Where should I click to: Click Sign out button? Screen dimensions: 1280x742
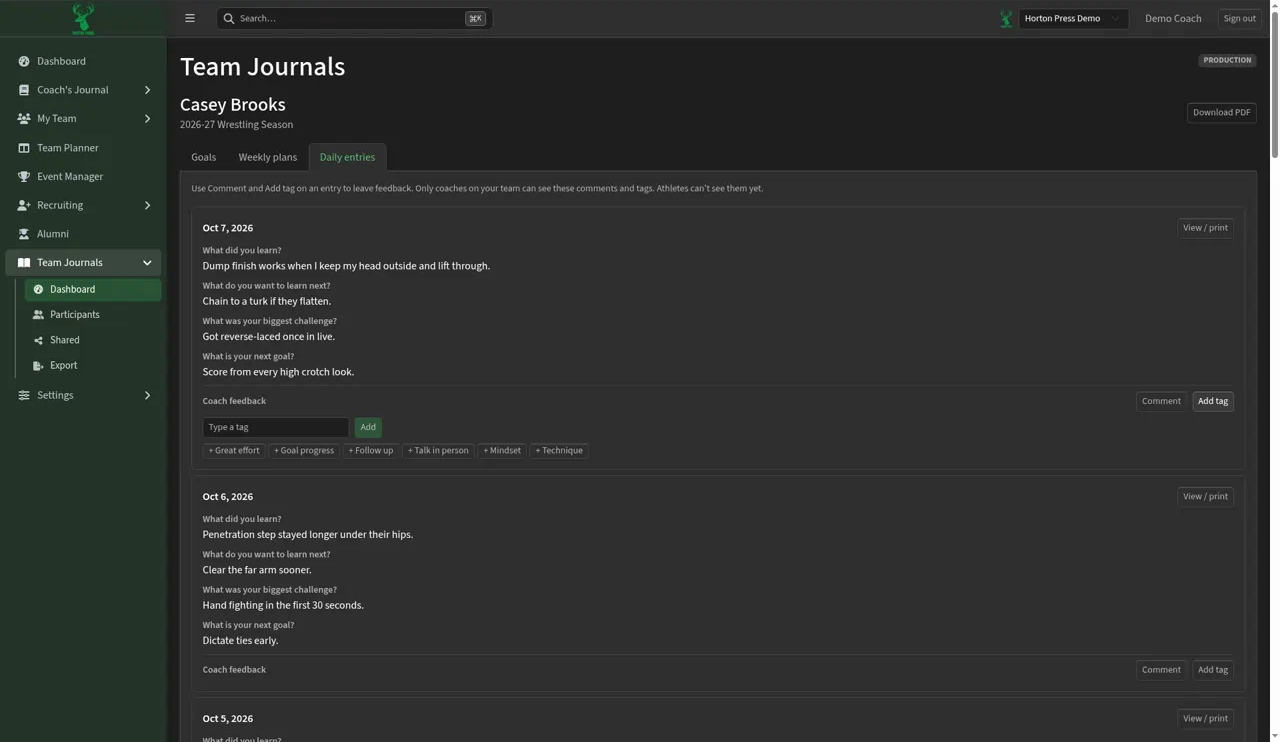click(1239, 18)
